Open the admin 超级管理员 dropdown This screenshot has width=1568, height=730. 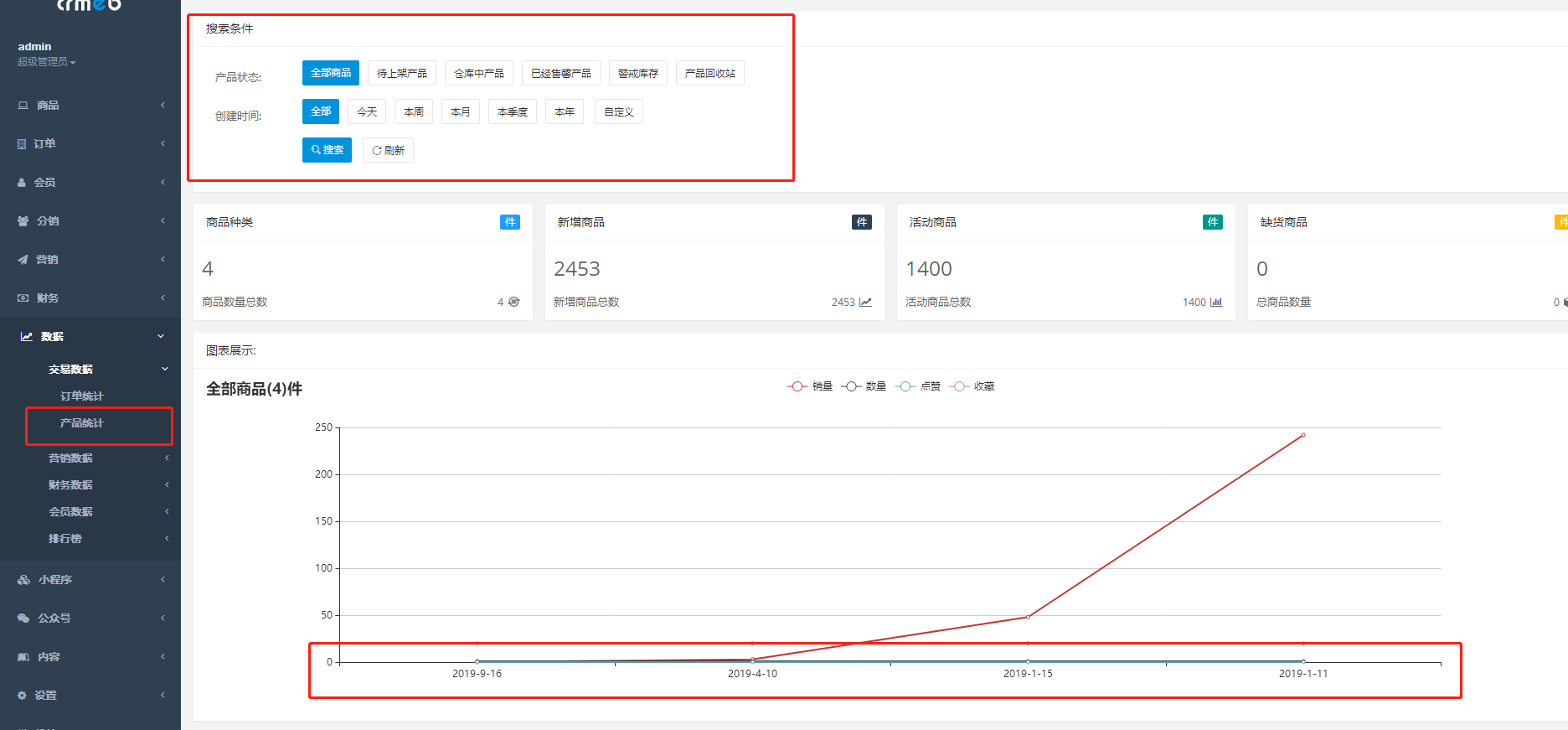47,62
